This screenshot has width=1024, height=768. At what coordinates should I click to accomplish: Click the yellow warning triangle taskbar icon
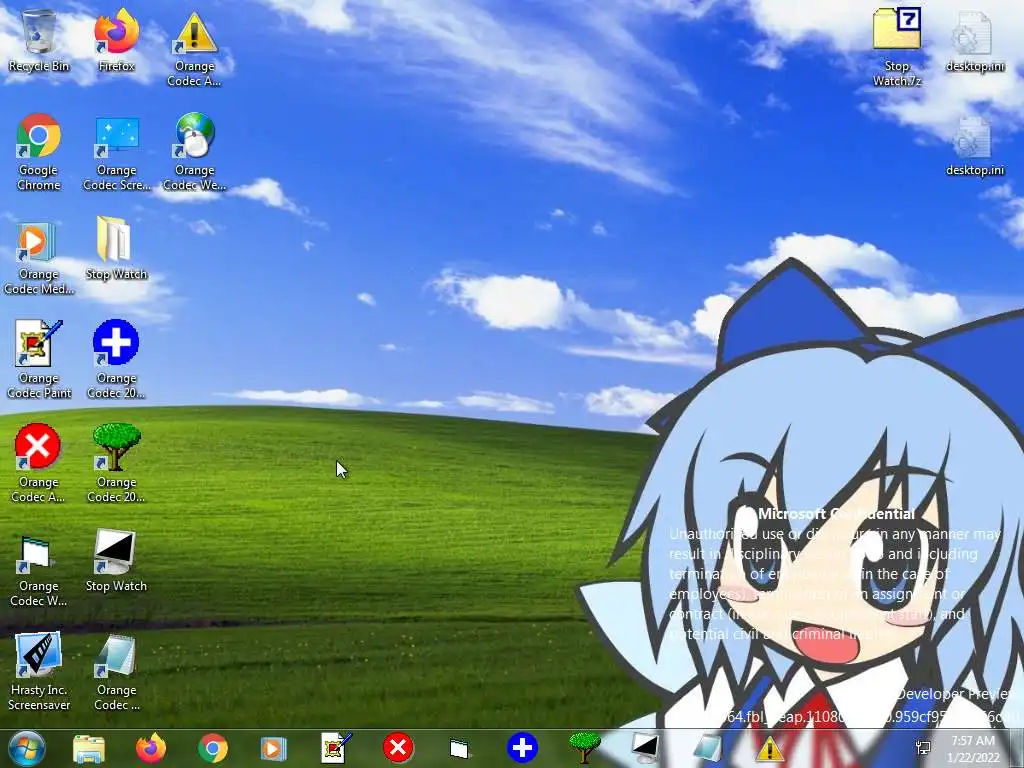[769, 748]
